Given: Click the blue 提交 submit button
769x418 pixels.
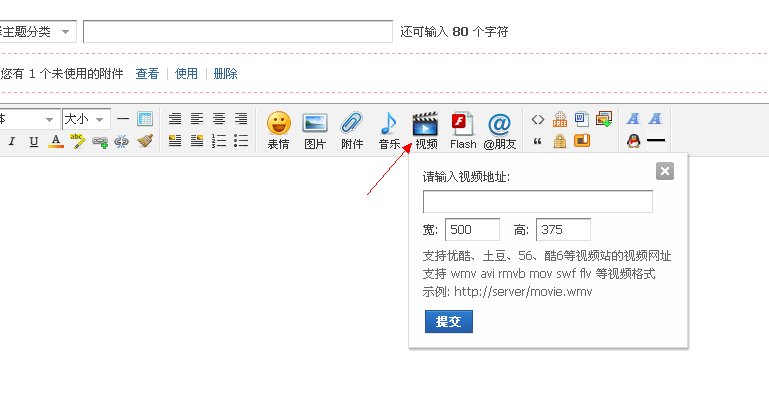Looking at the screenshot, I should pos(449,321).
